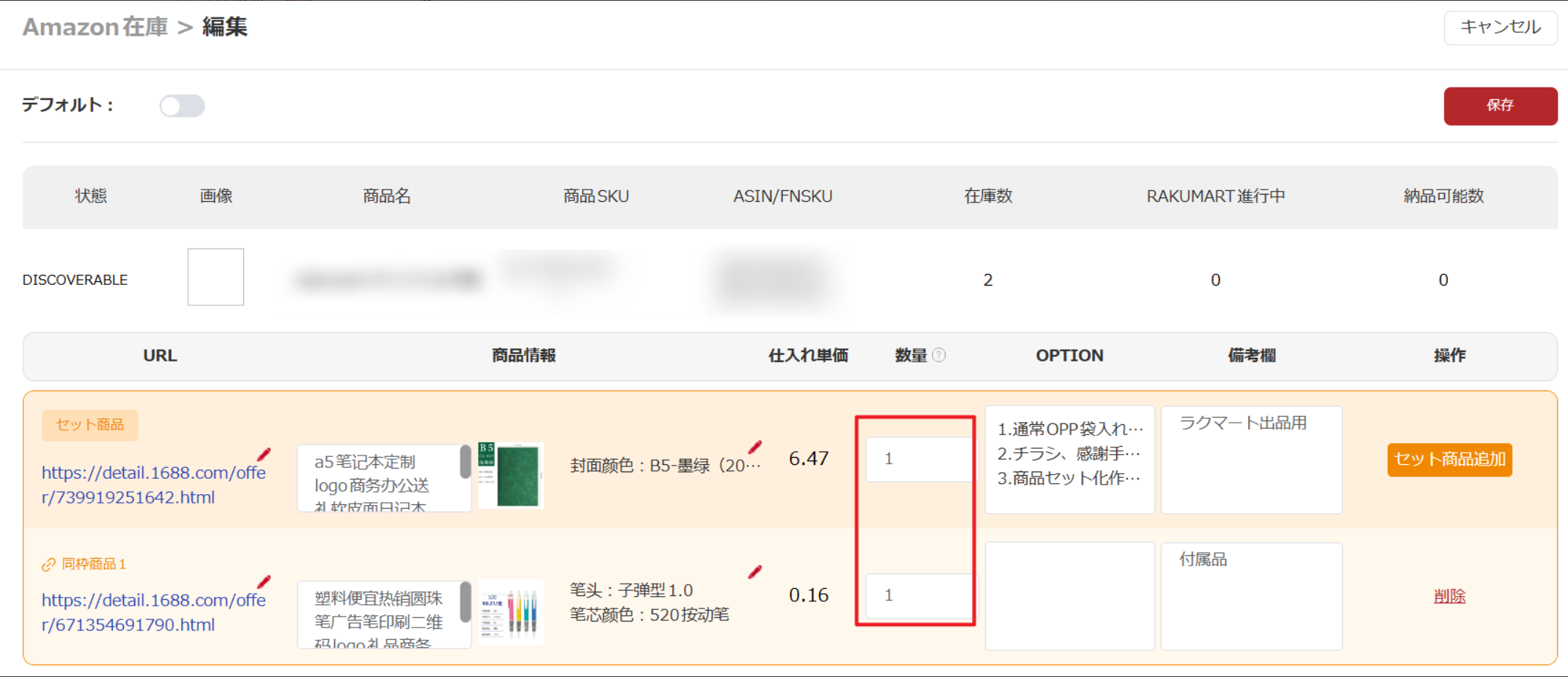The image size is (1568, 677).
Task: Click the edit pencil next to 封面颜色 option
Action: click(x=756, y=446)
